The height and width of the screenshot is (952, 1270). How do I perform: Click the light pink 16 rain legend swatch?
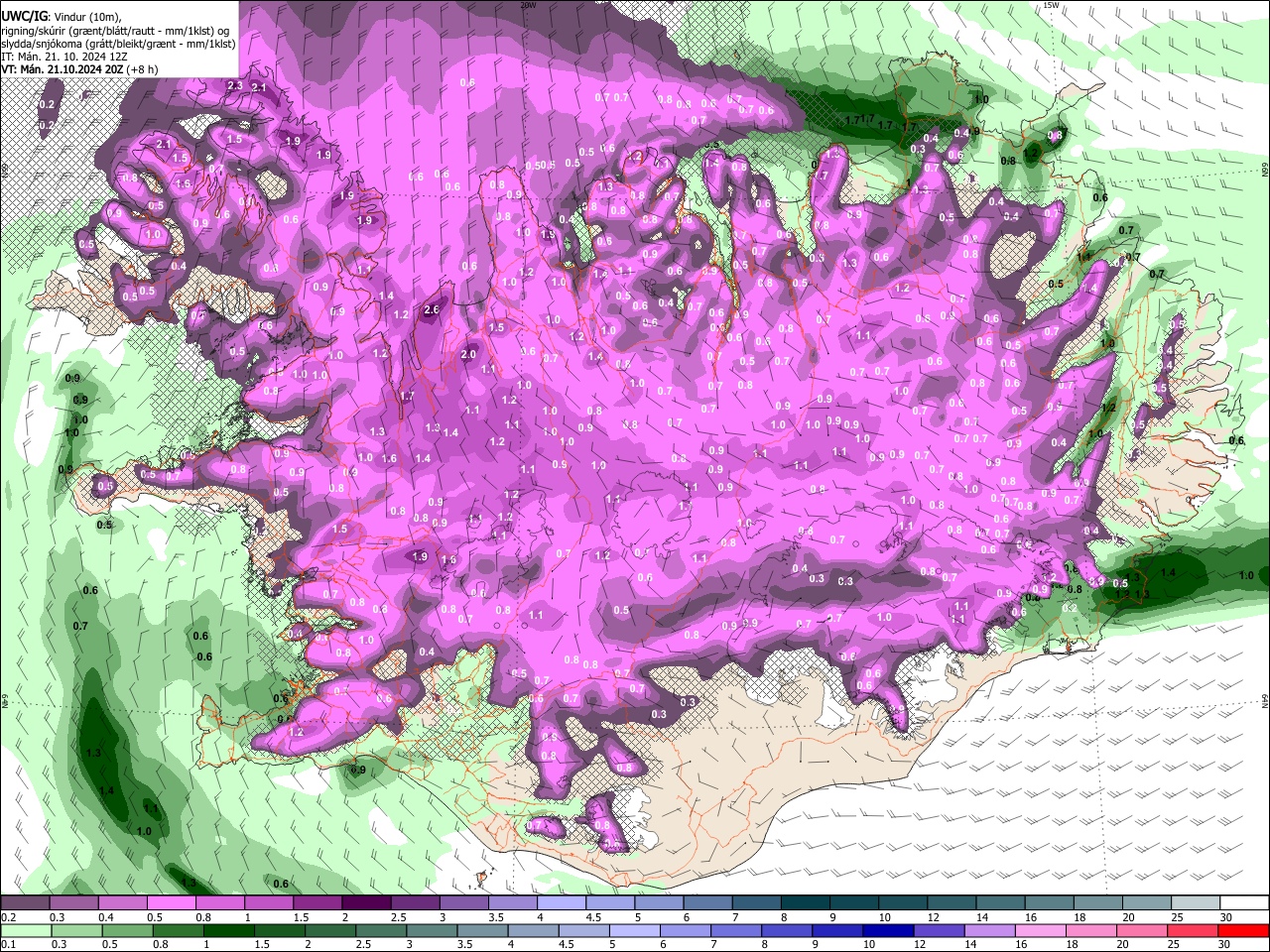[1039, 930]
